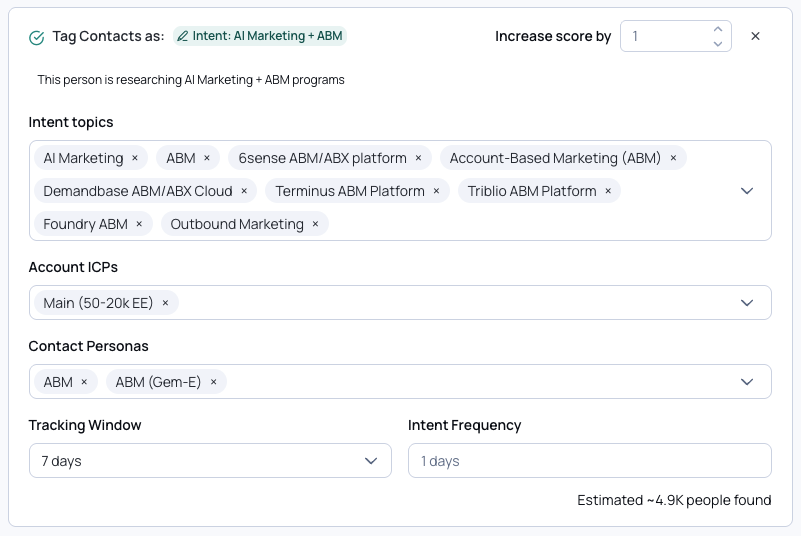Viewport: 801px width, 536px height.
Task: Click the Intent: AI Marketing + ABM label
Action: (267, 36)
